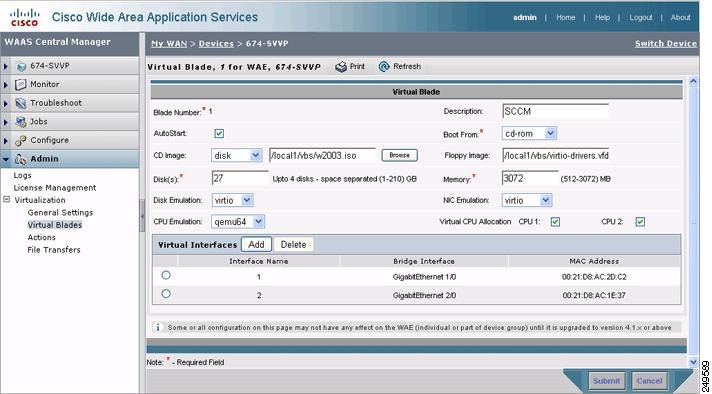This screenshot has height=394, width=712.
Task: Click the Admin icon in sidebar
Action: [21, 159]
